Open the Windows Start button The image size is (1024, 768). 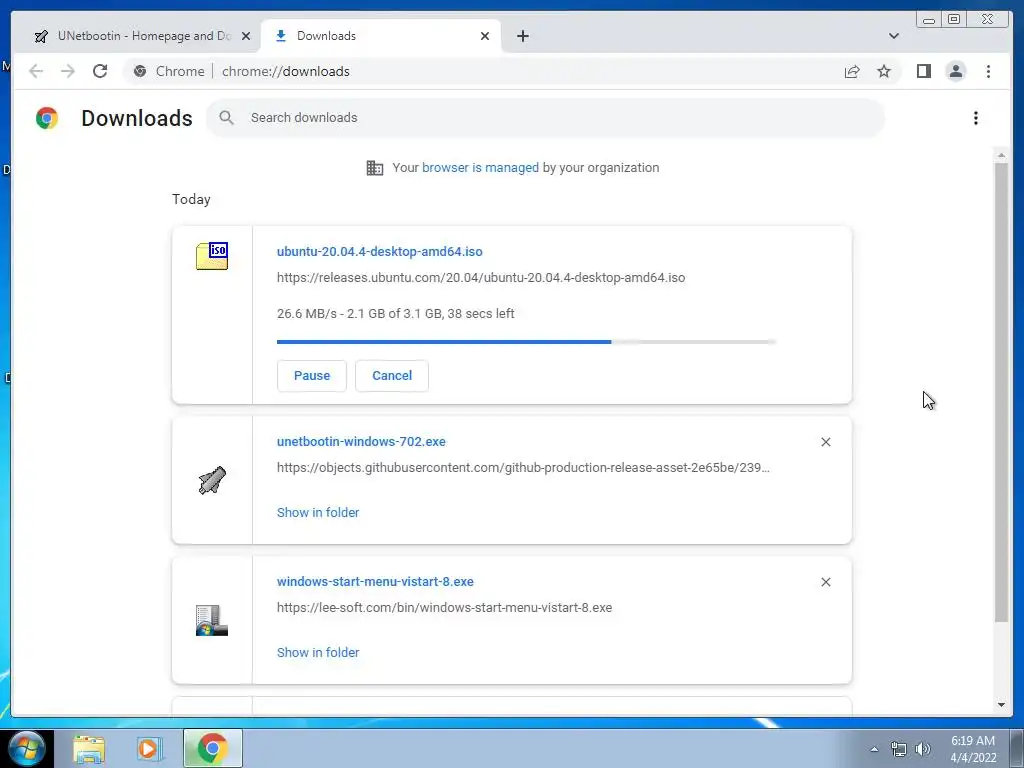[27, 748]
